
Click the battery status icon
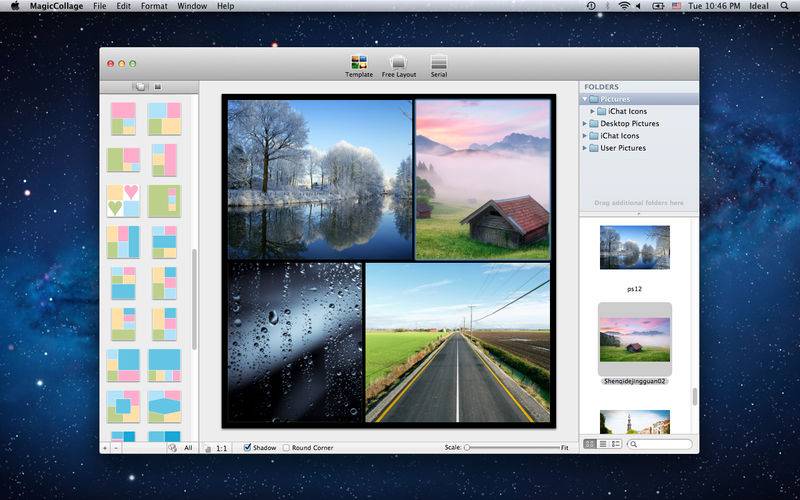[x=659, y=6]
